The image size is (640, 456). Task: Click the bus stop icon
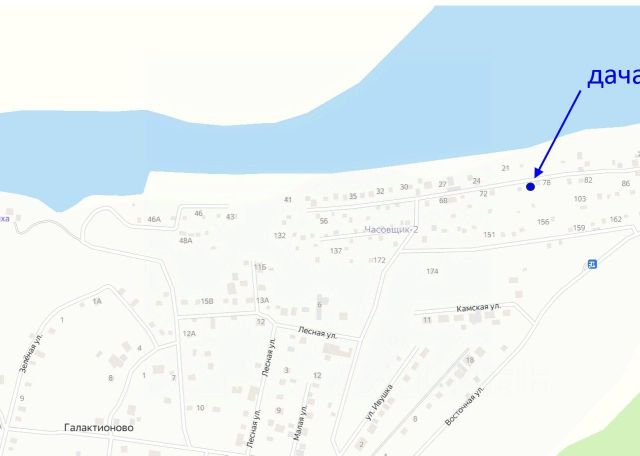592,265
